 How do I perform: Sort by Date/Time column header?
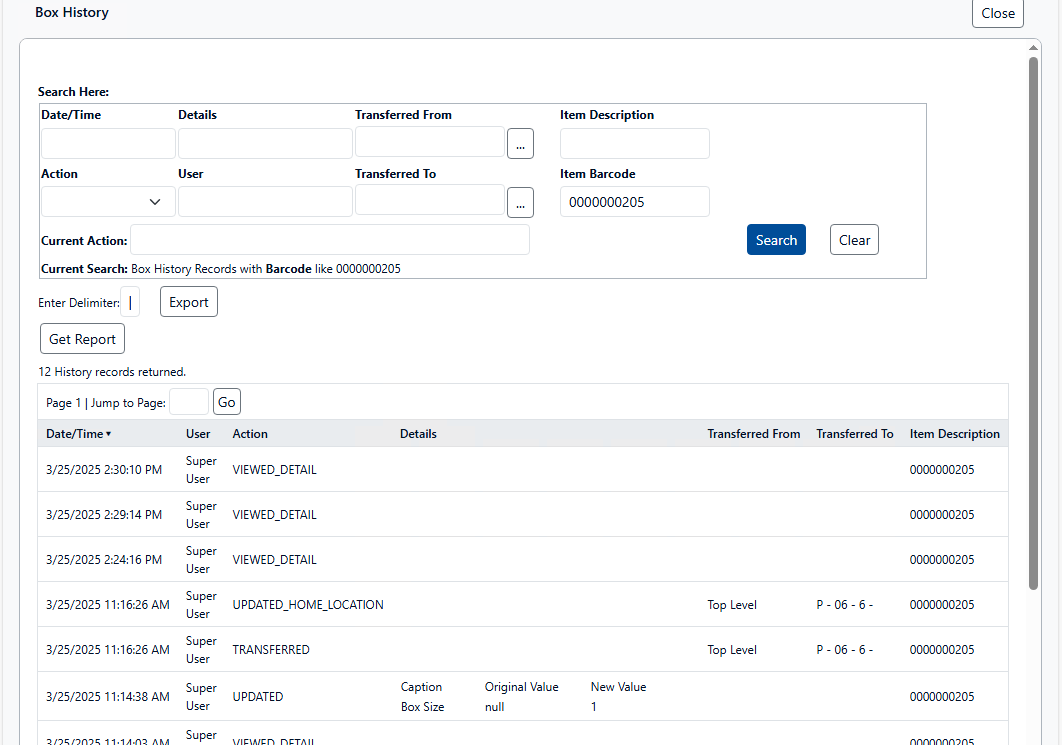[78, 434]
